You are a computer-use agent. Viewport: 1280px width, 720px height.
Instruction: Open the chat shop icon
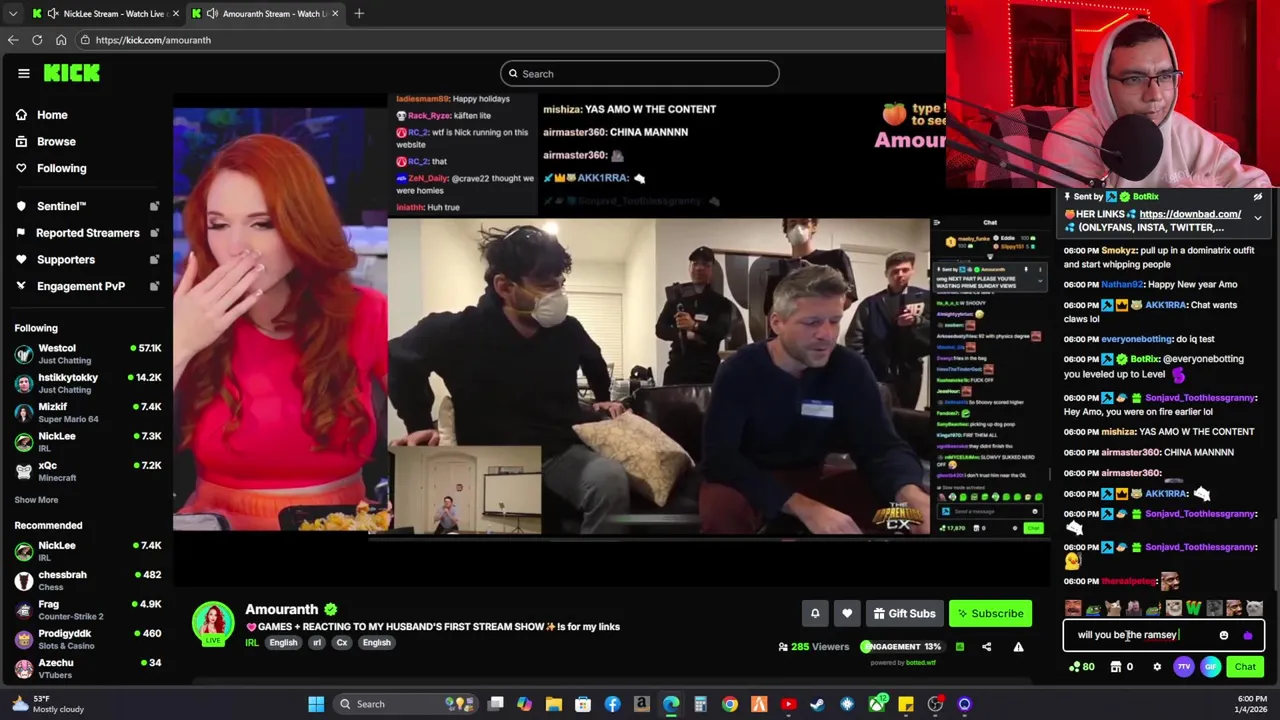pyautogui.click(x=1116, y=667)
